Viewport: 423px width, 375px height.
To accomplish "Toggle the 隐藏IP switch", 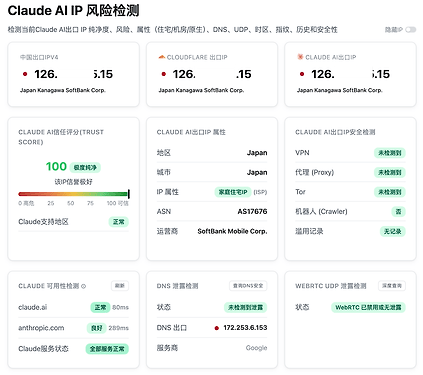I will pos(411,30).
